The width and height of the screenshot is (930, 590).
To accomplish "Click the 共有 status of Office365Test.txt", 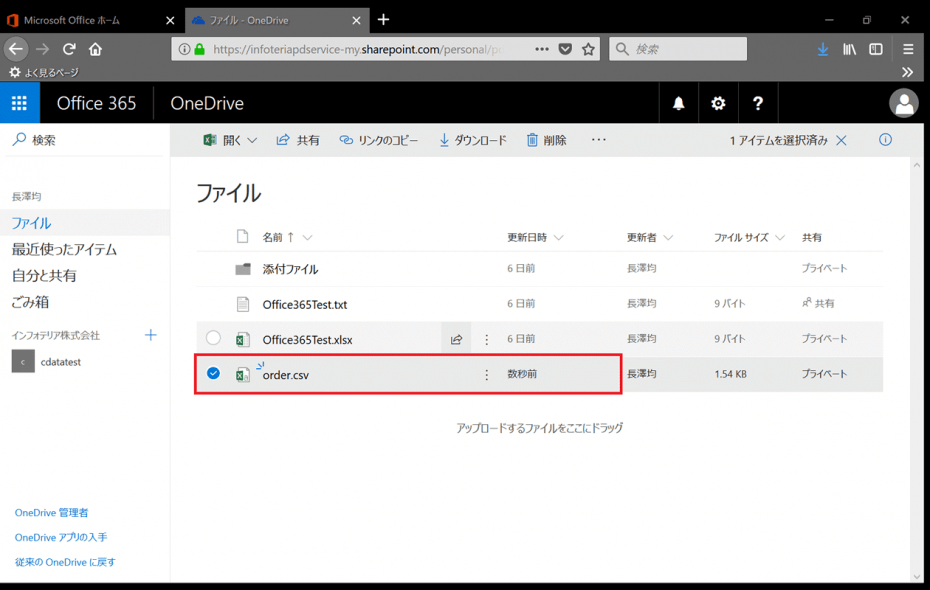I will tap(818, 303).
